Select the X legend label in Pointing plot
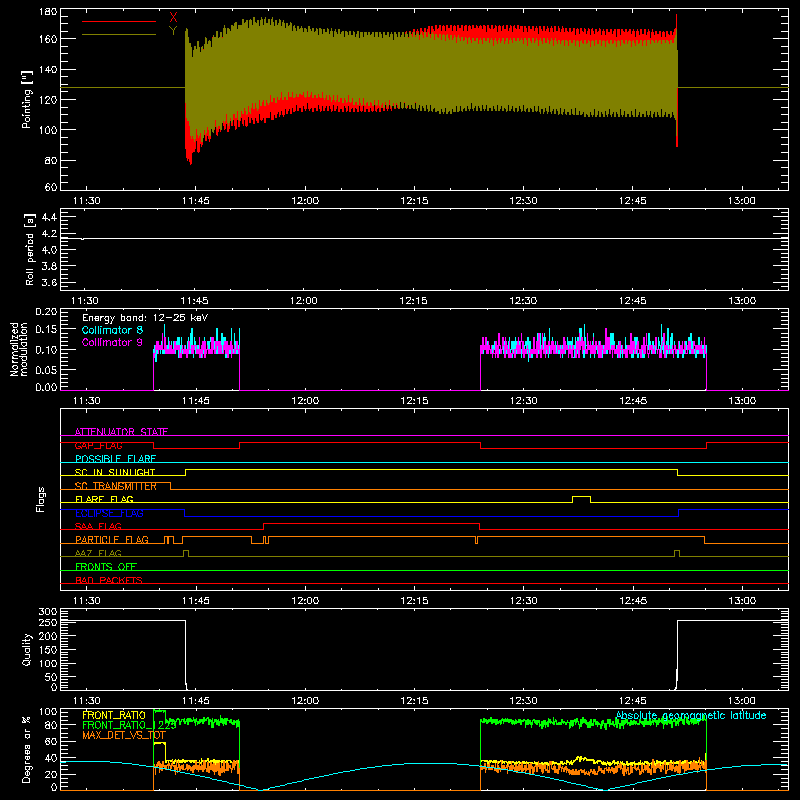 173,18
